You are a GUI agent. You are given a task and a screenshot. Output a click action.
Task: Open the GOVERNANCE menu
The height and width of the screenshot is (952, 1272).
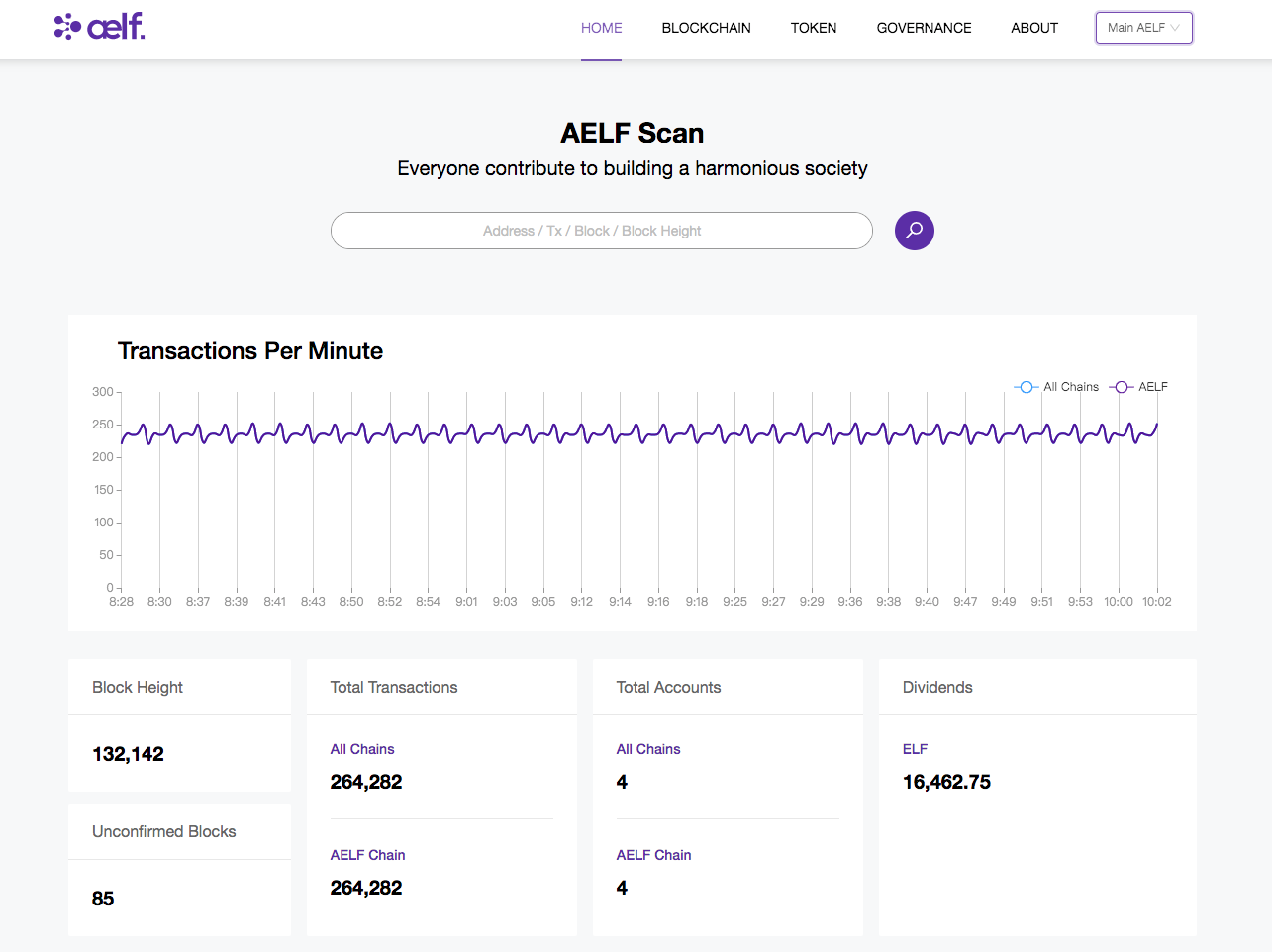pyautogui.click(x=924, y=28)
